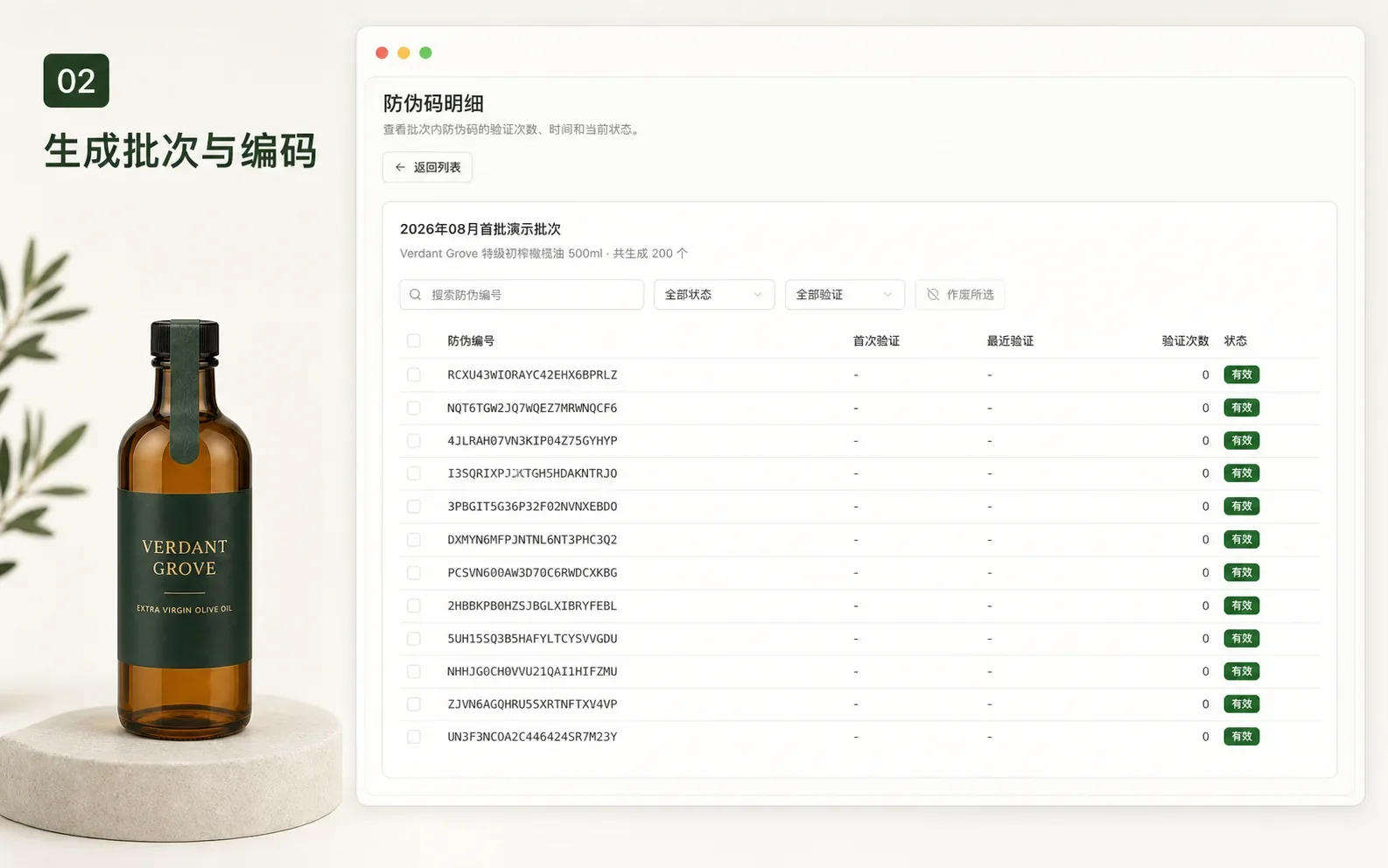The height and width of the screenshot is (868, 1388).
Task: Click the 状态 column header
Action: point(1236,340)
